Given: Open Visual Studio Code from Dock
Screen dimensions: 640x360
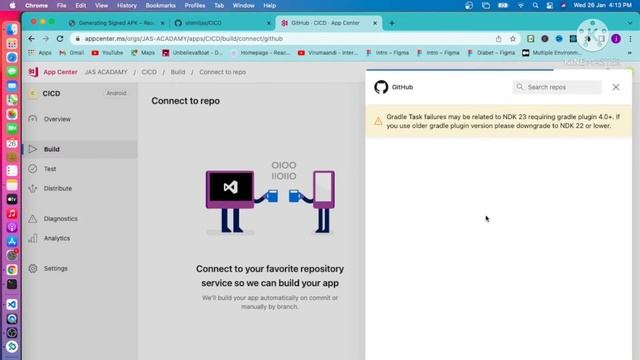Looking at the screenshot, I should click(12, 304).
